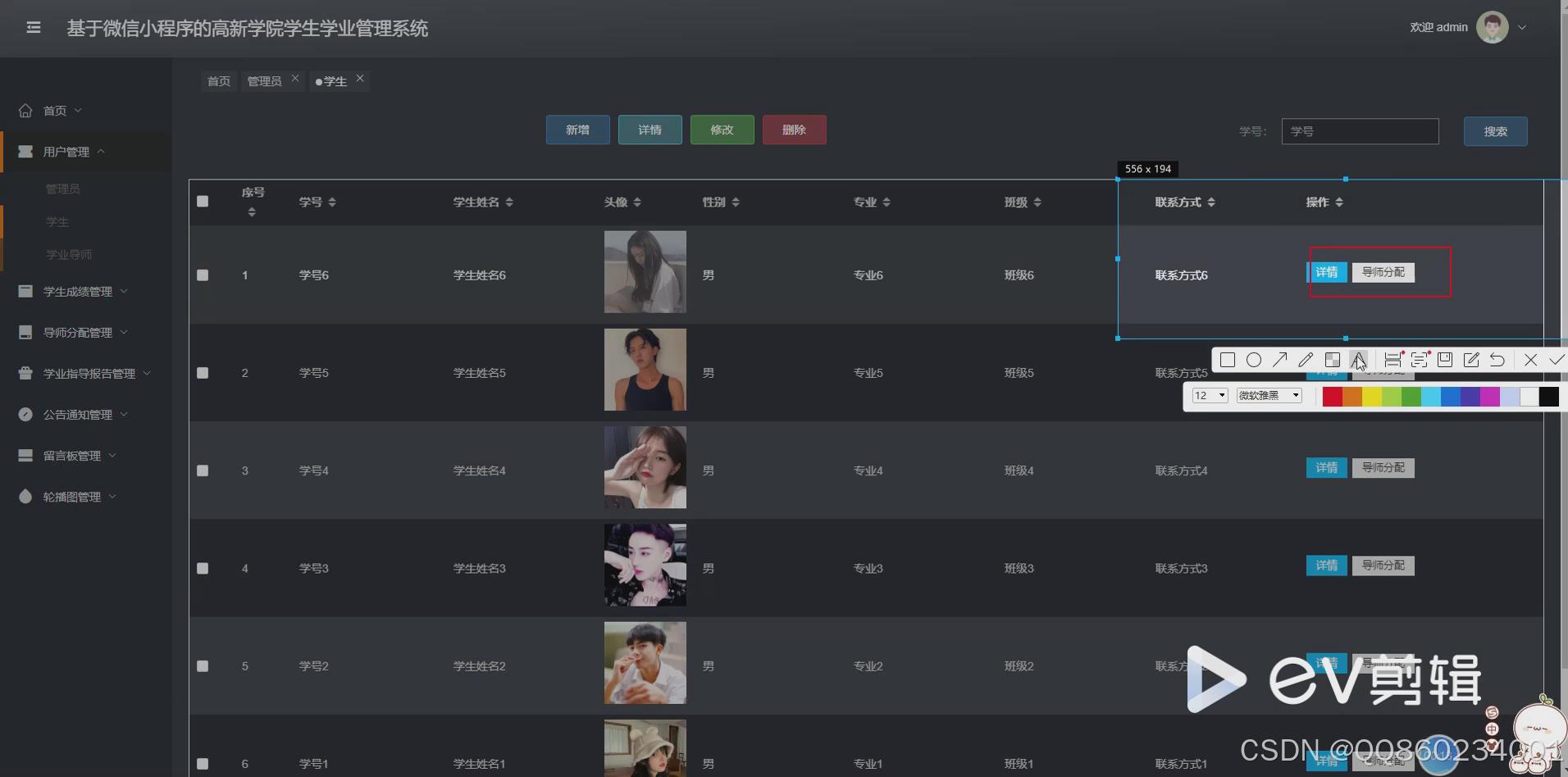This screenshot has width=1568, height=777.
Task: Open 学业导师 in the sidebar submenu
Action: tap(69, 254)
